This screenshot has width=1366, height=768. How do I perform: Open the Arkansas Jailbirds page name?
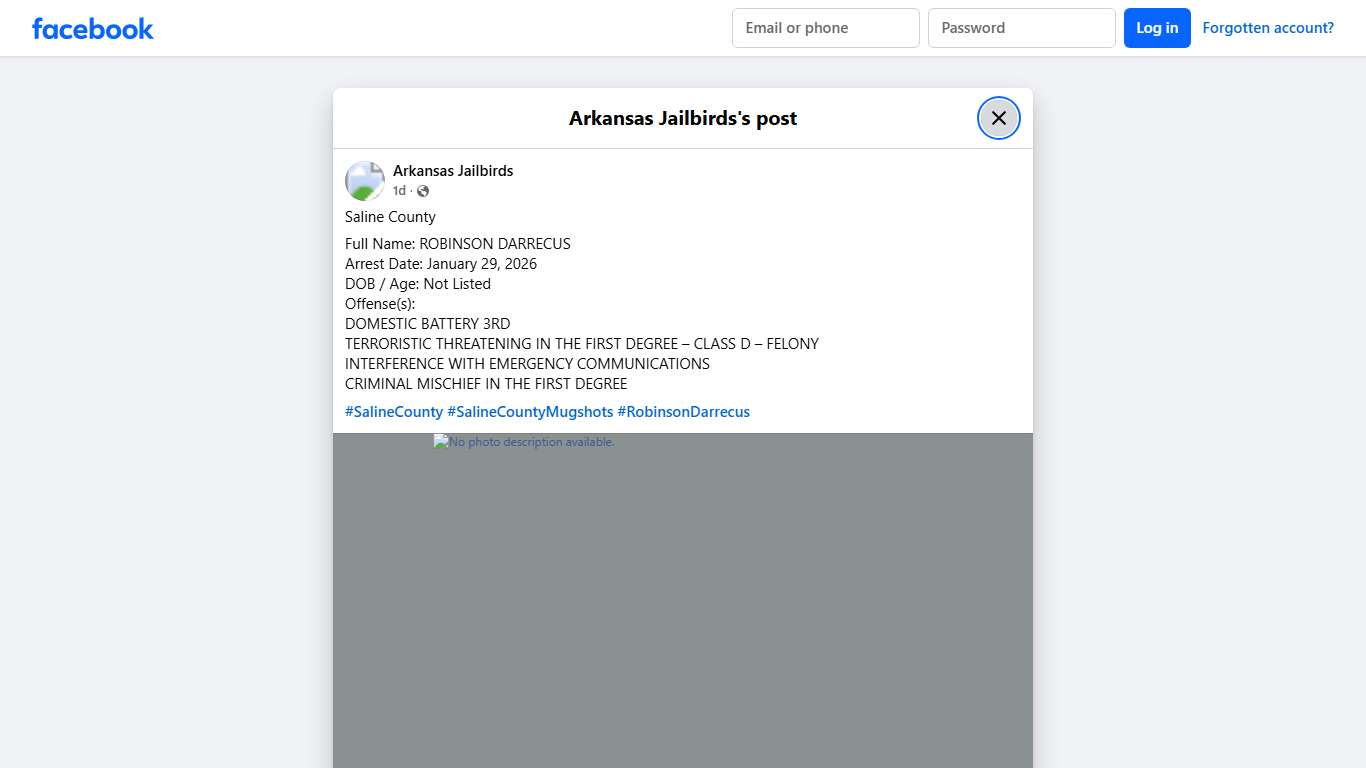[453, 170]
